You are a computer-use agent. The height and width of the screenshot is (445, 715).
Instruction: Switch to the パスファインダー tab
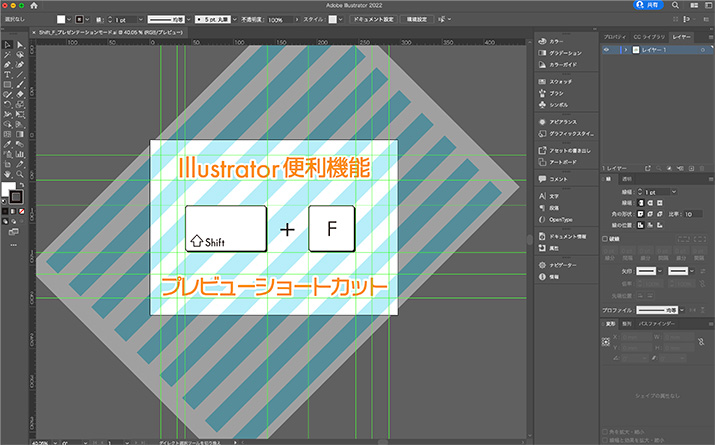point(656,324)
